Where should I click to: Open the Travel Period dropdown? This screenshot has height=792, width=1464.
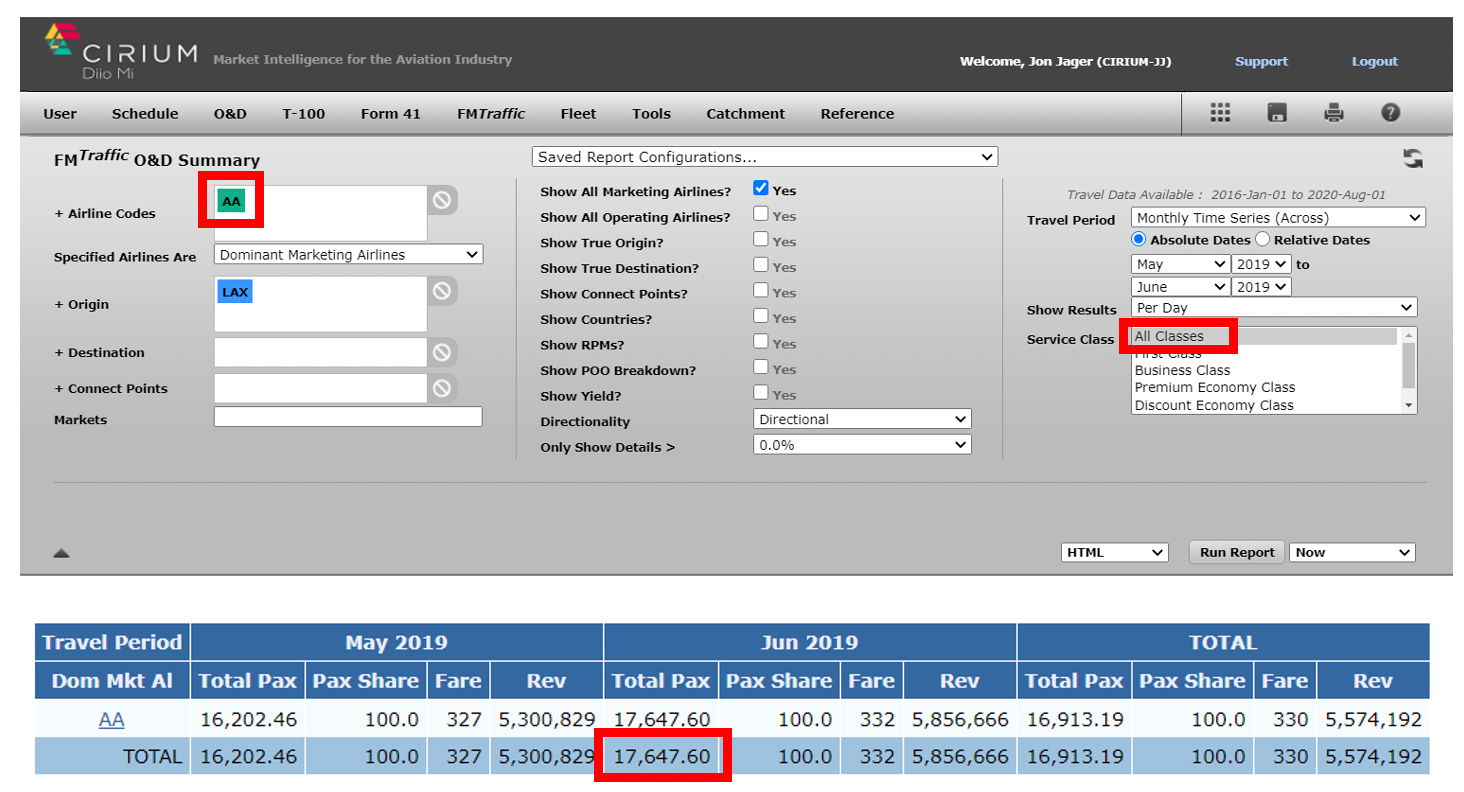tap(1278, 217)
